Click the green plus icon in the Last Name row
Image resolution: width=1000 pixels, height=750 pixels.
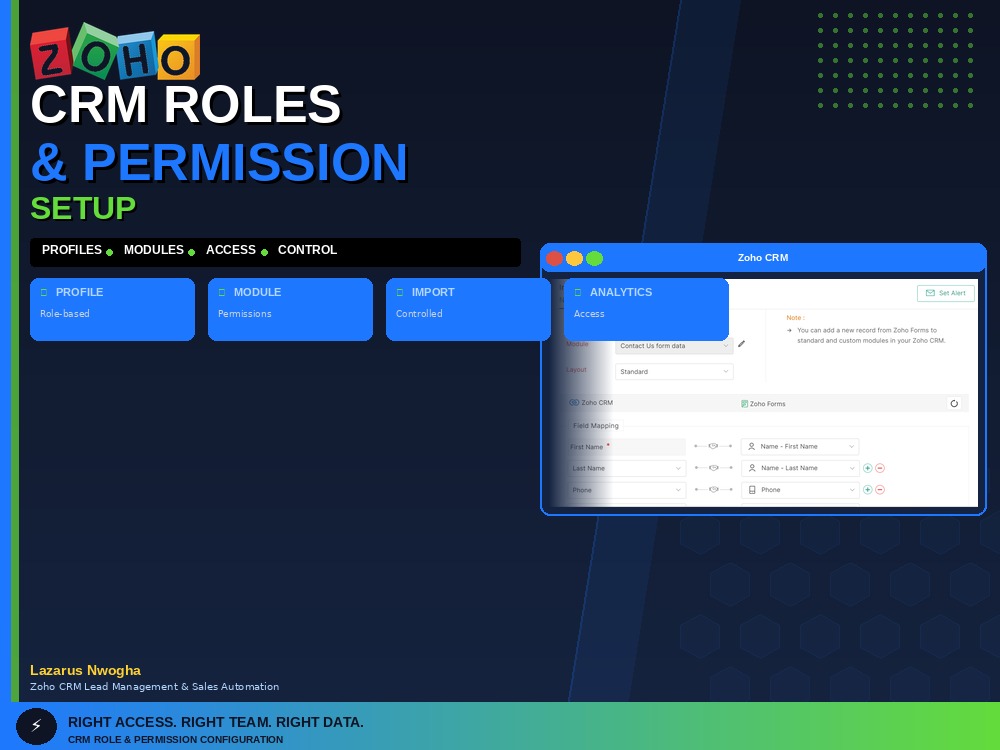(x=867, y=468)
